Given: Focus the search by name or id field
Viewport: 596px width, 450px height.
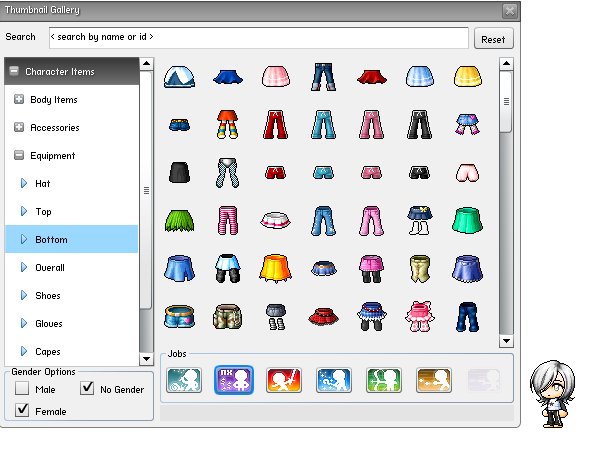Looking at the screenshot, I should click(258, 37).
